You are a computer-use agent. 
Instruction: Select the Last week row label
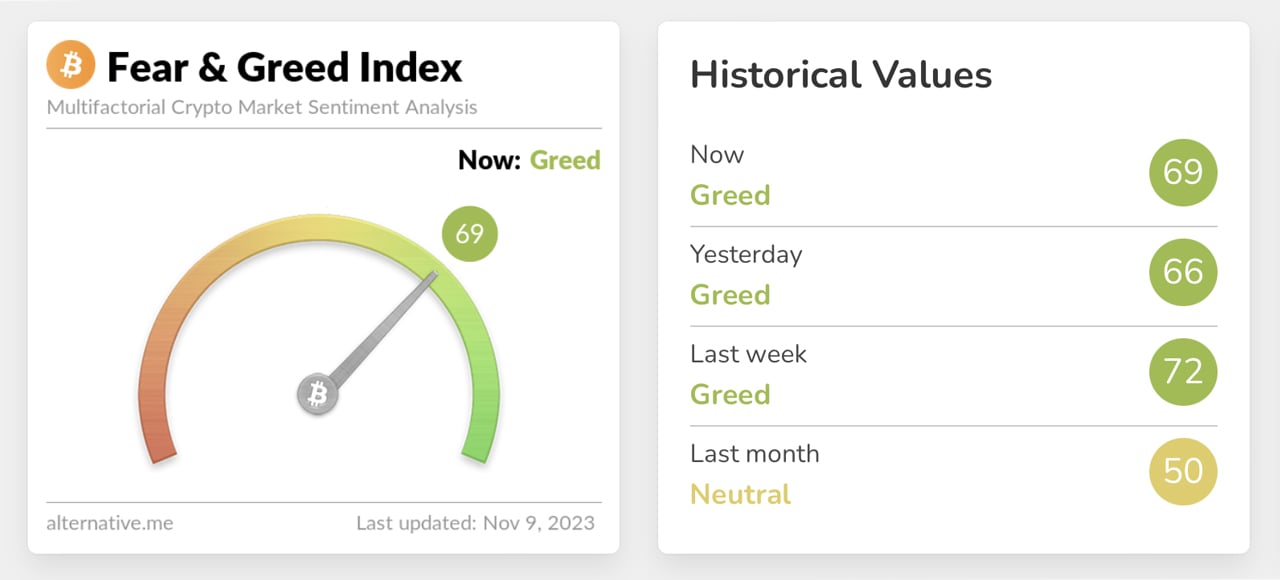(748, 354)
